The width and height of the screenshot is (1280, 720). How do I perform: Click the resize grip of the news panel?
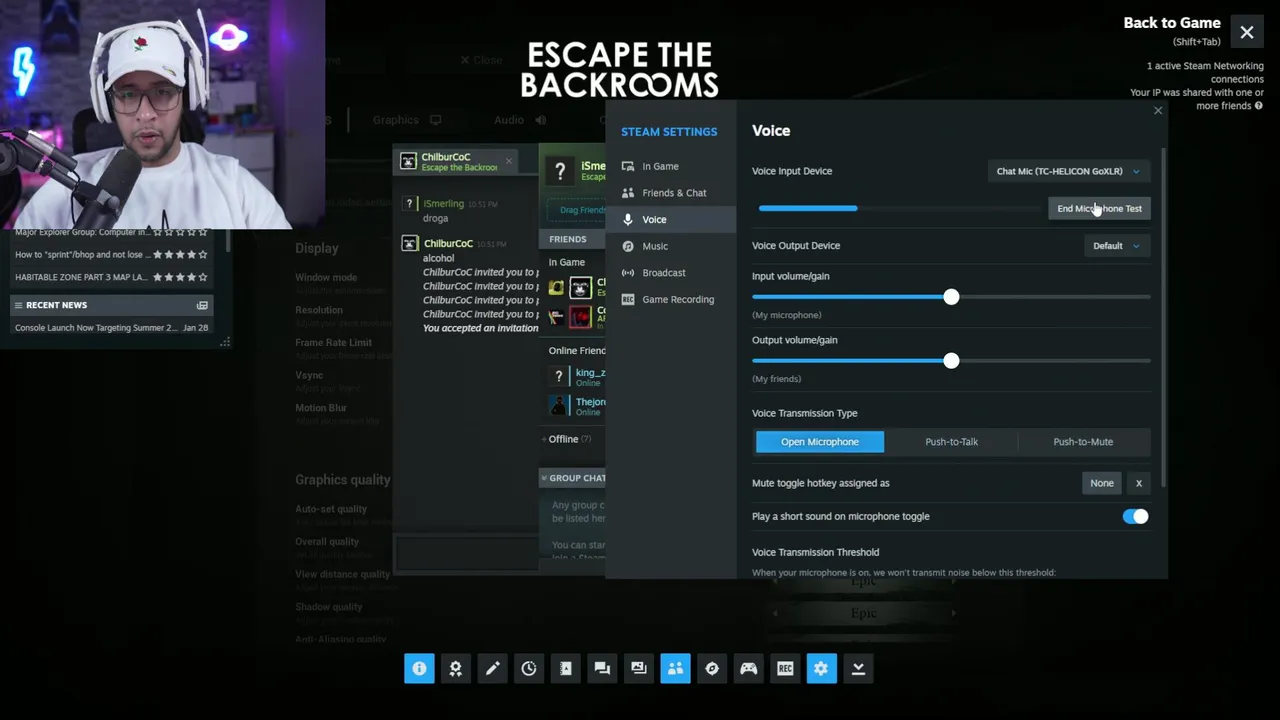click(225, 342)
